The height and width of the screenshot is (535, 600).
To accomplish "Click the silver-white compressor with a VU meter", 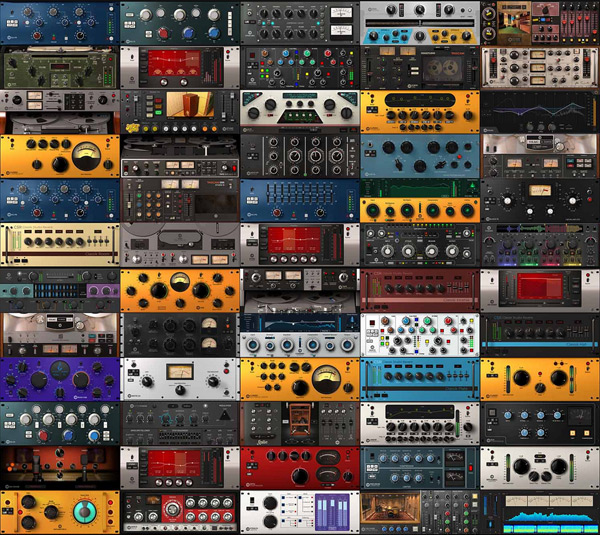I will (x=180, y=380).
